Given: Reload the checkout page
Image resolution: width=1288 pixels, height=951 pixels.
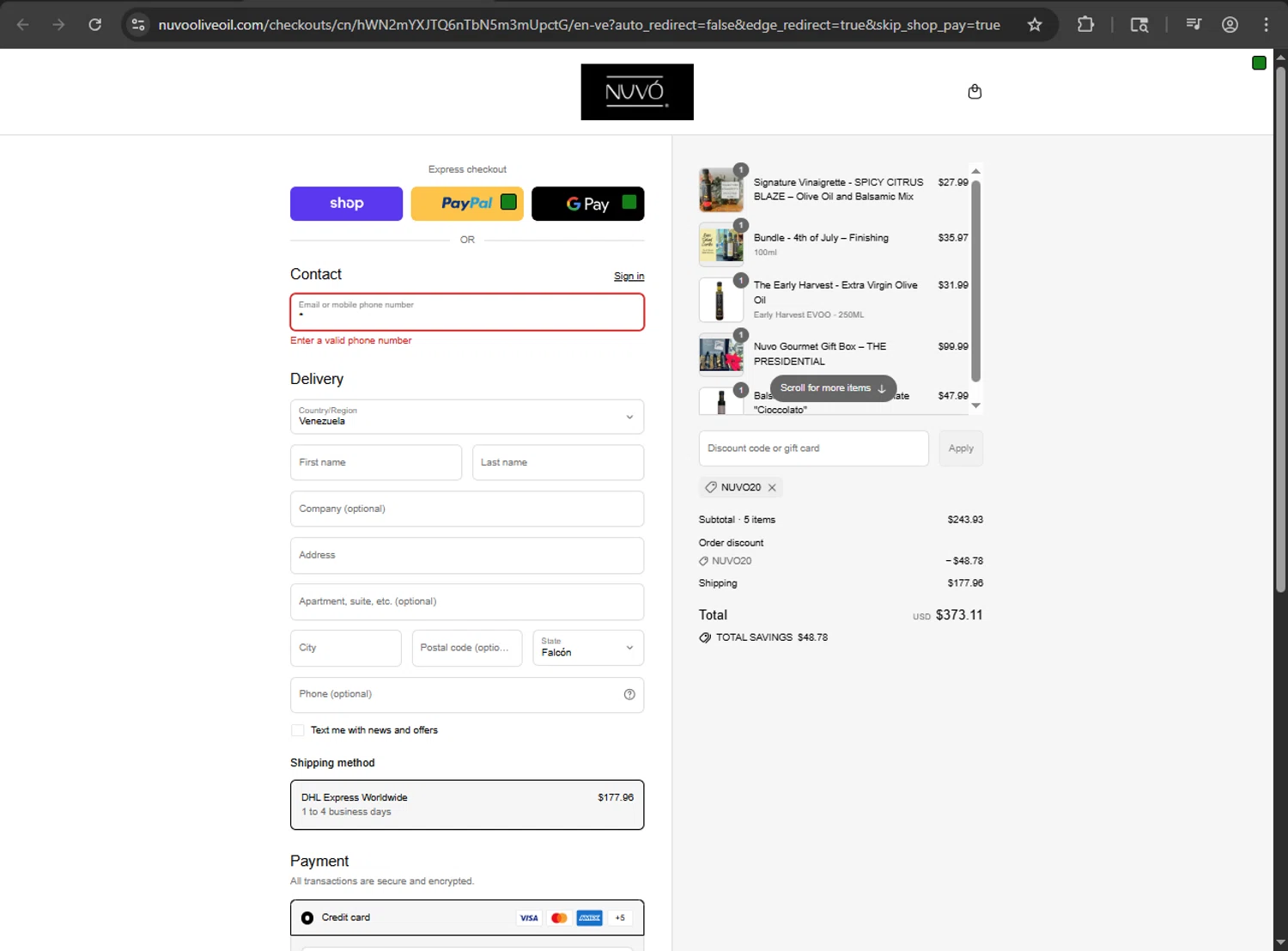Looking at the screenshot, I should [95, 24].
